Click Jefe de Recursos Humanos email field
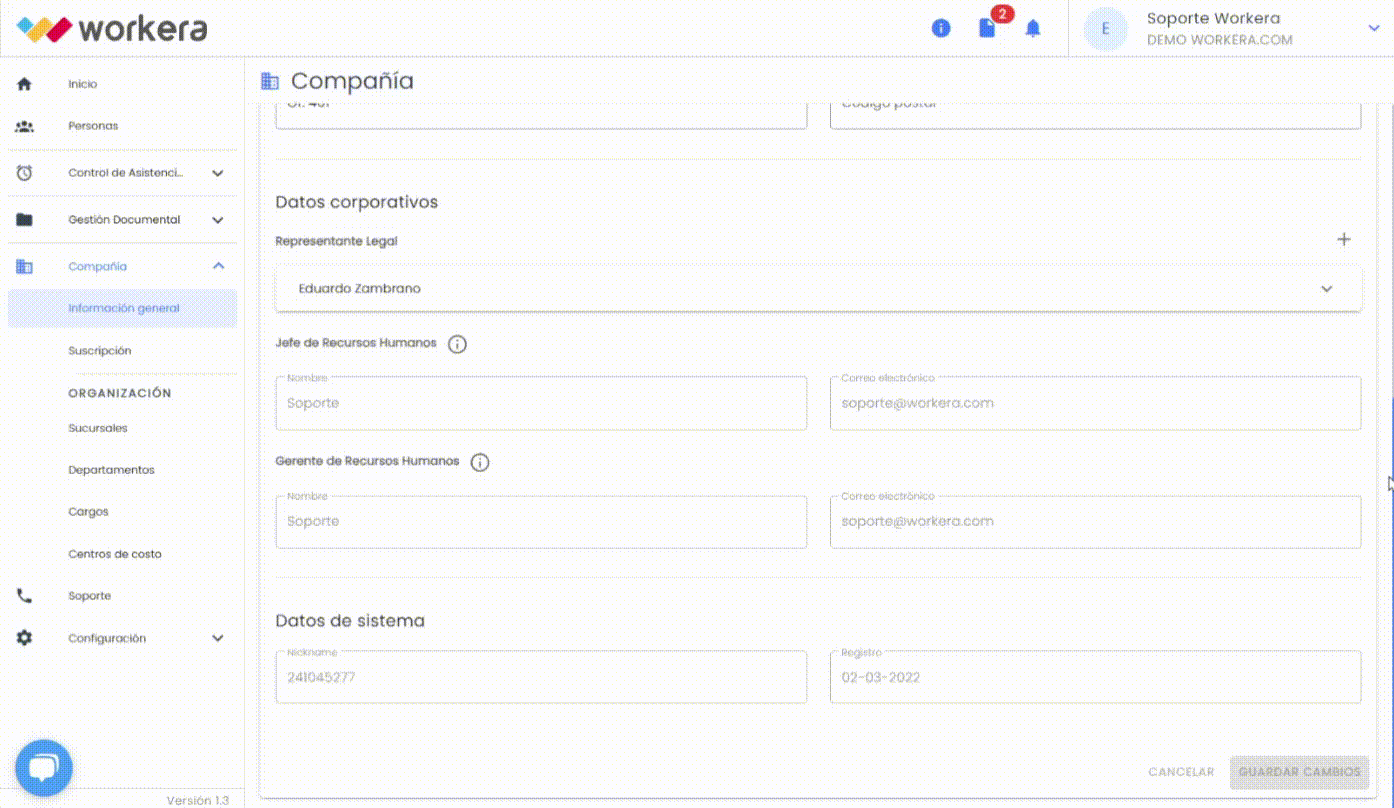 [1095, 403]
